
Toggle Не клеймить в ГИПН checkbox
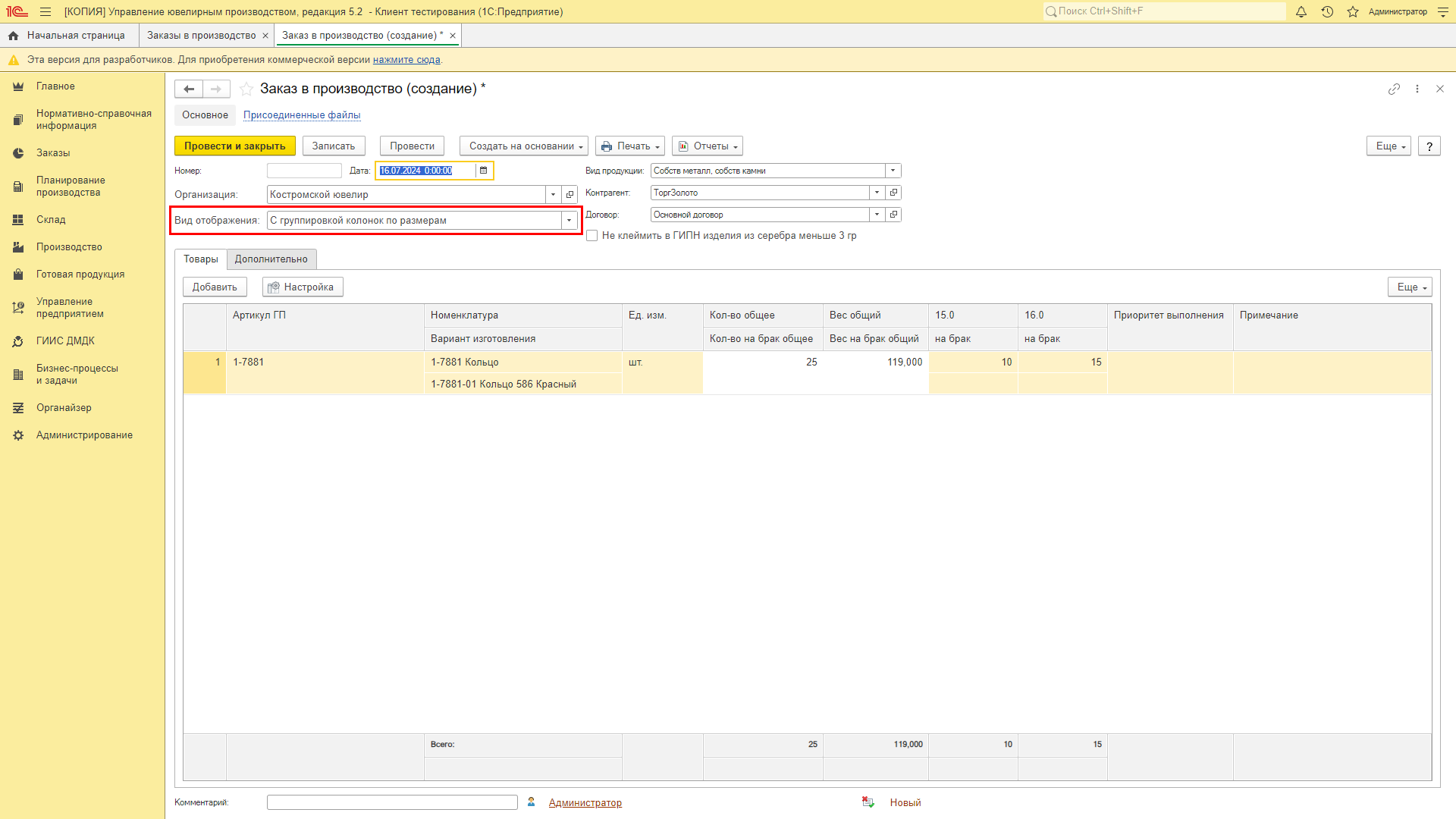coord(592,236)
